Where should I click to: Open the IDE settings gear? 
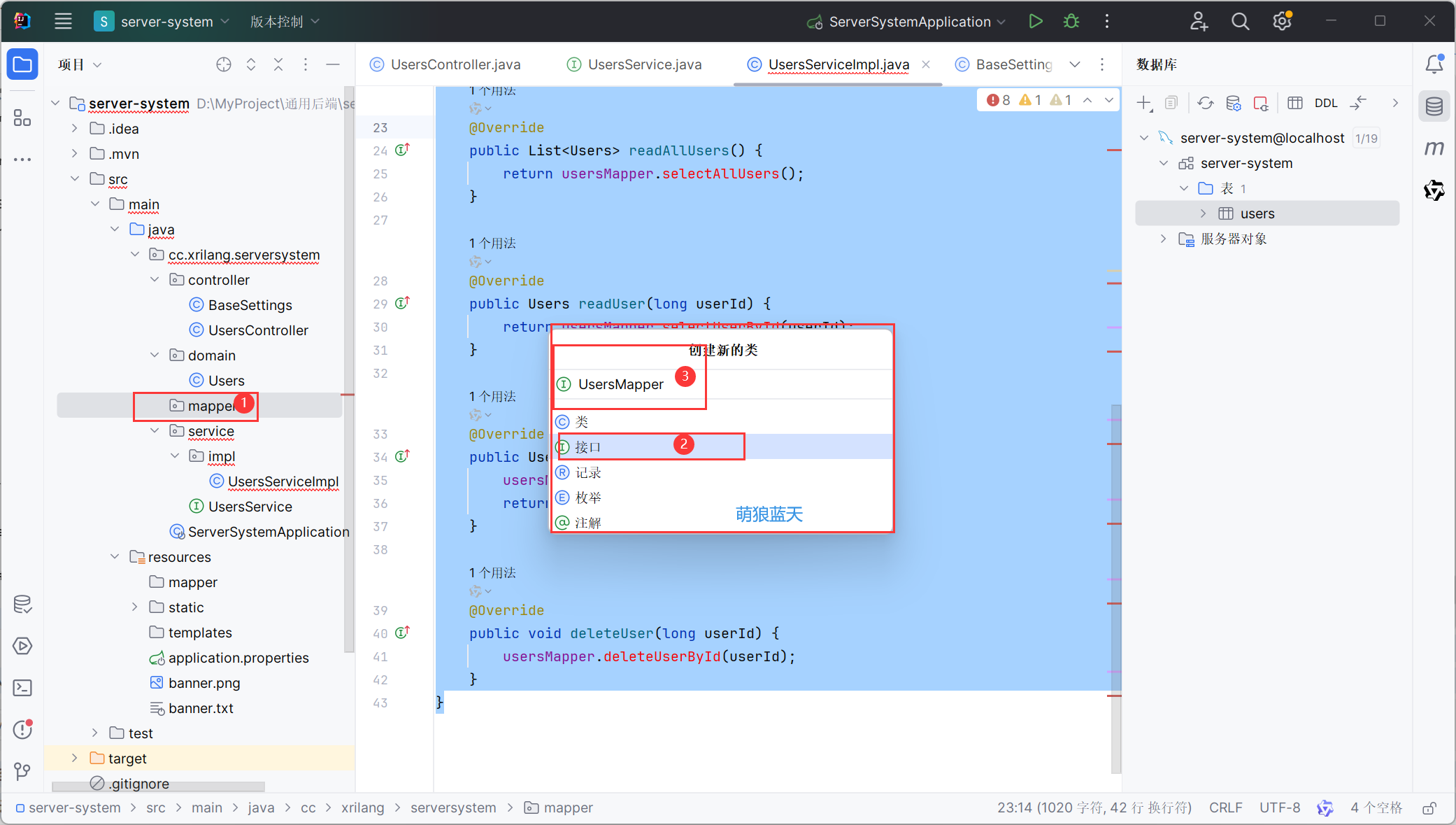tap(1282, 21)
